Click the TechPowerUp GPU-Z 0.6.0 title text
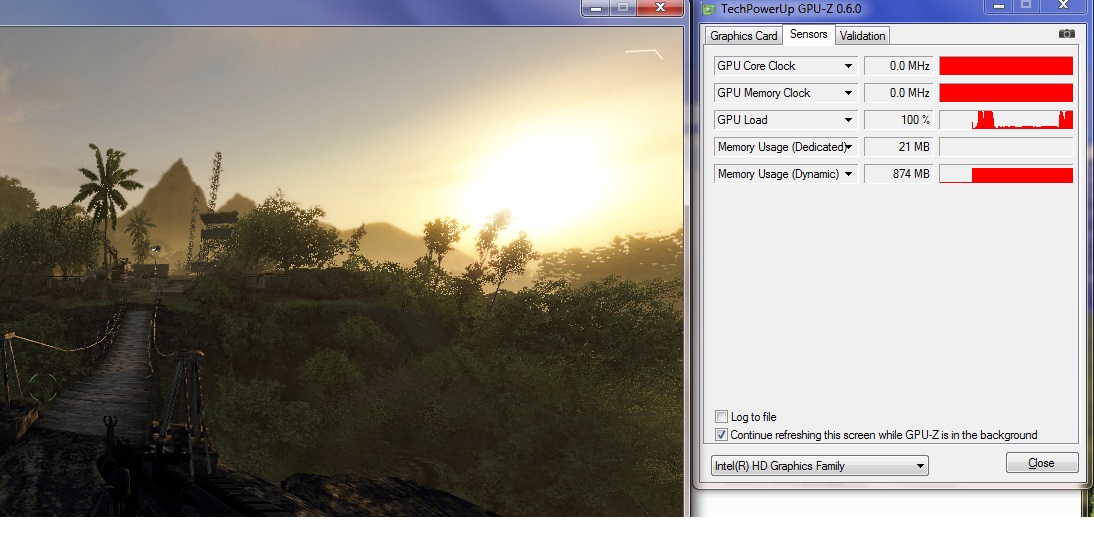This screenshot has width=1094, height=540. tap(790, 9)
